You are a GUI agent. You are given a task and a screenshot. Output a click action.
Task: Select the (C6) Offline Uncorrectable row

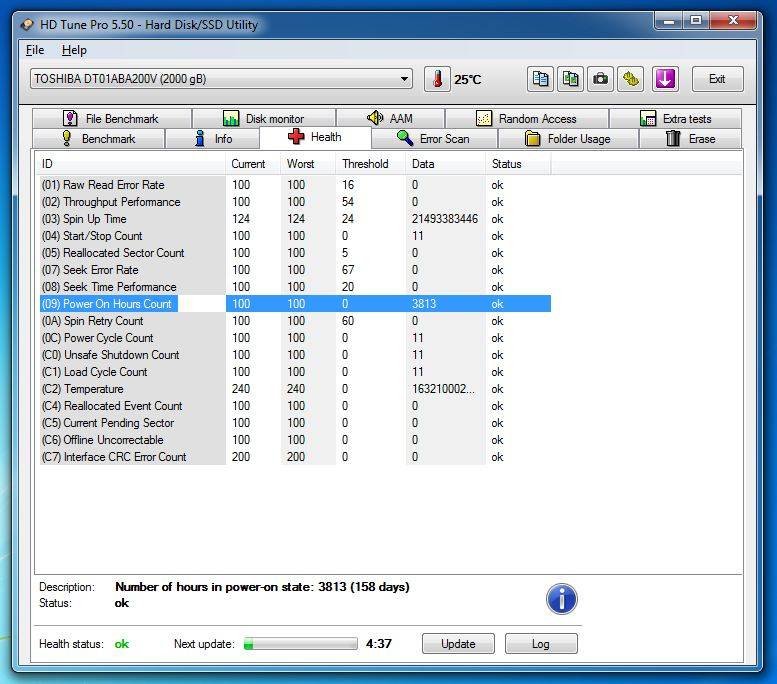coord(295,440)
